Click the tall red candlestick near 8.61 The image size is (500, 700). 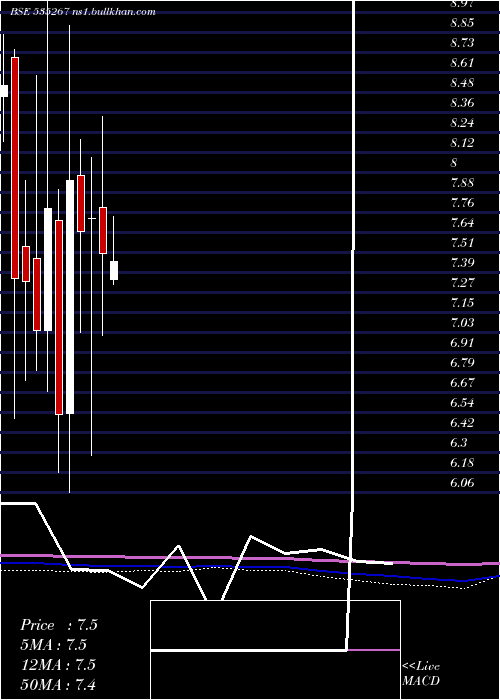point(15,168)
